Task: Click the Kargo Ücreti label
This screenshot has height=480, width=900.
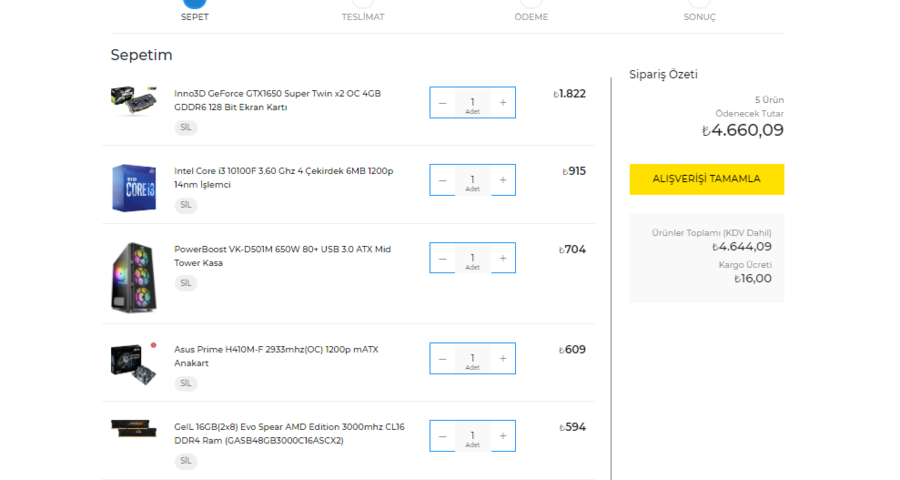Action: 745,265
